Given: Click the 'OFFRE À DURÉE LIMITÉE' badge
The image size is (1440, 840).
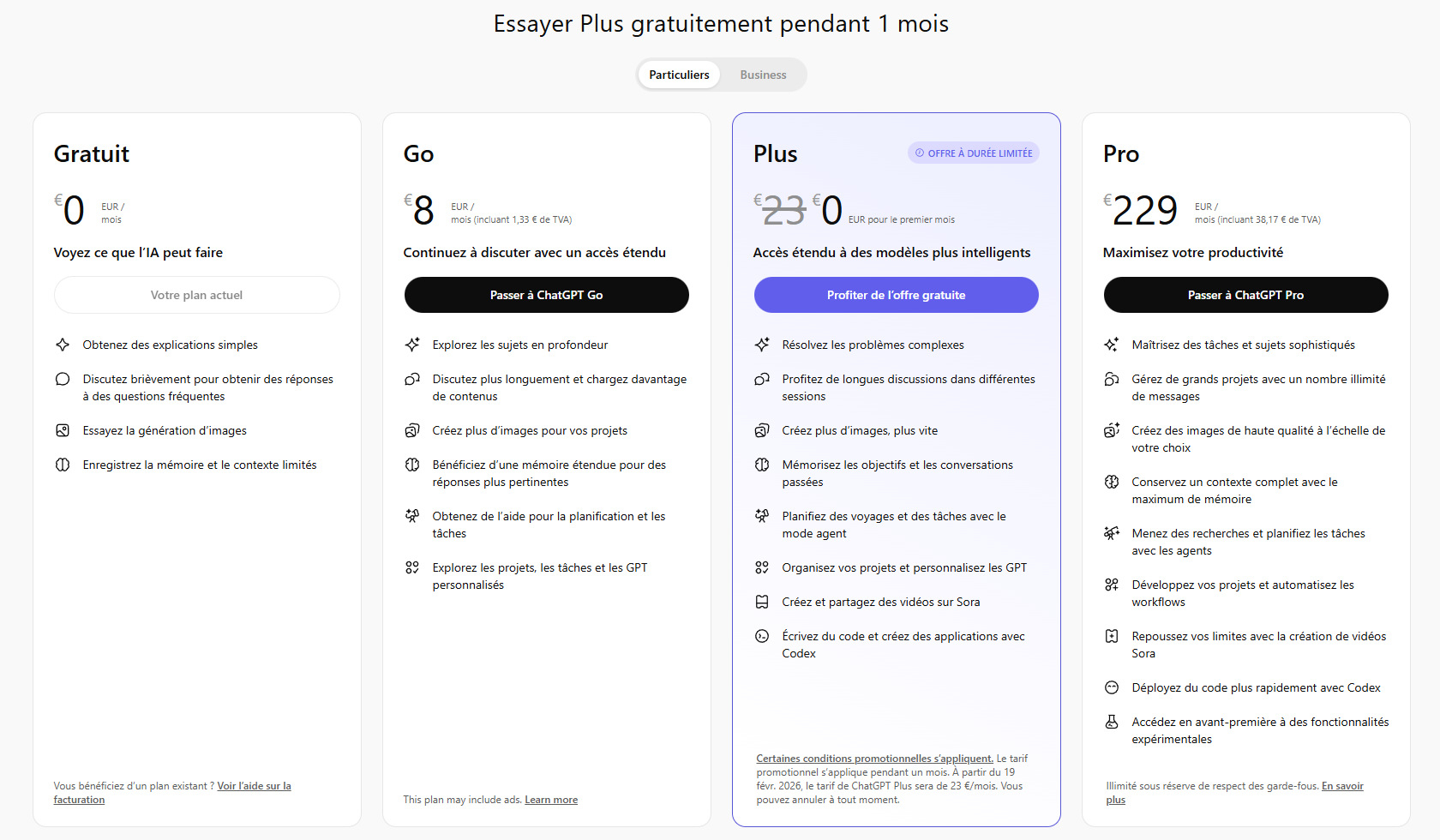Looking at the screenshot, I should click(x=973, y=152).
